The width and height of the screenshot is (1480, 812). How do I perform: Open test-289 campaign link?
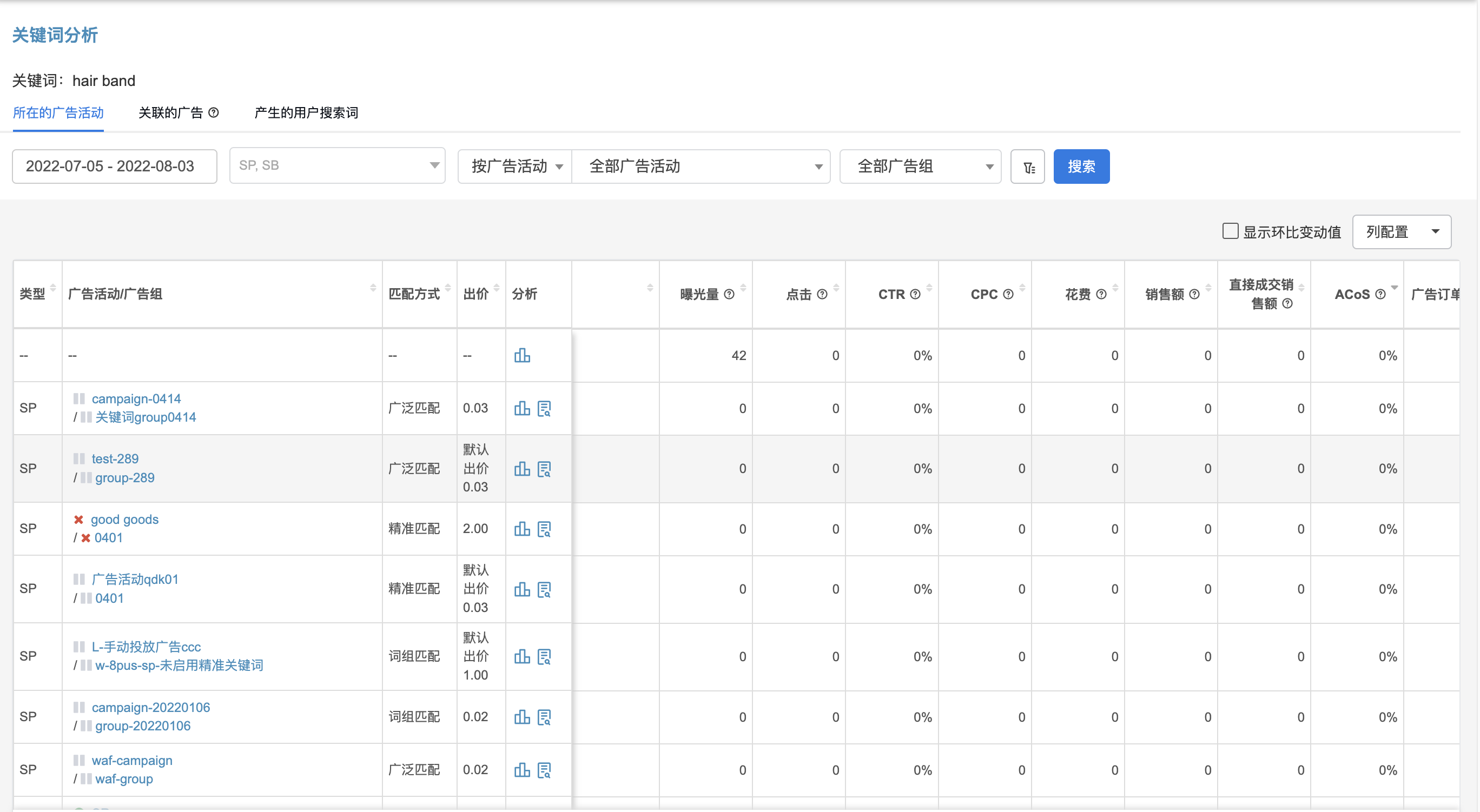(x=115, y=459)
